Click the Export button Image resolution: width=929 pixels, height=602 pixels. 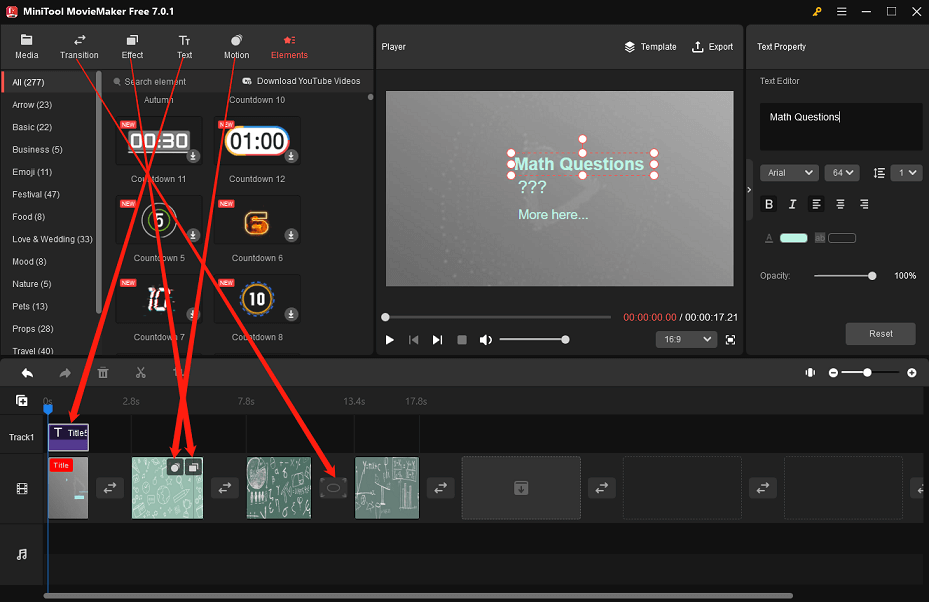pos(712,47)
